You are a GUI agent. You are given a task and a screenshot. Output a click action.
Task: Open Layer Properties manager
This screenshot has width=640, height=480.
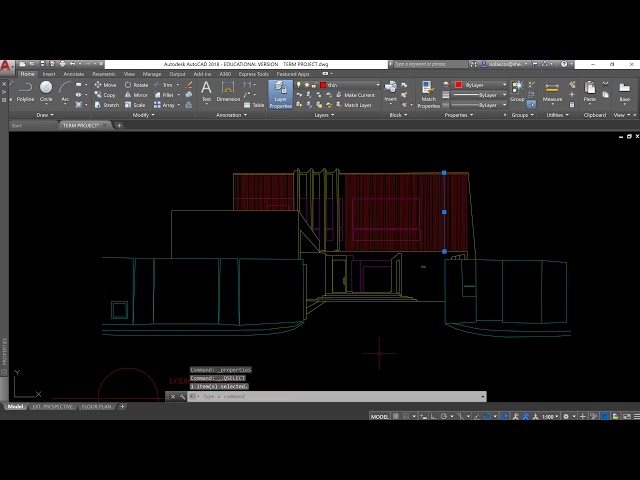(280, 95)
